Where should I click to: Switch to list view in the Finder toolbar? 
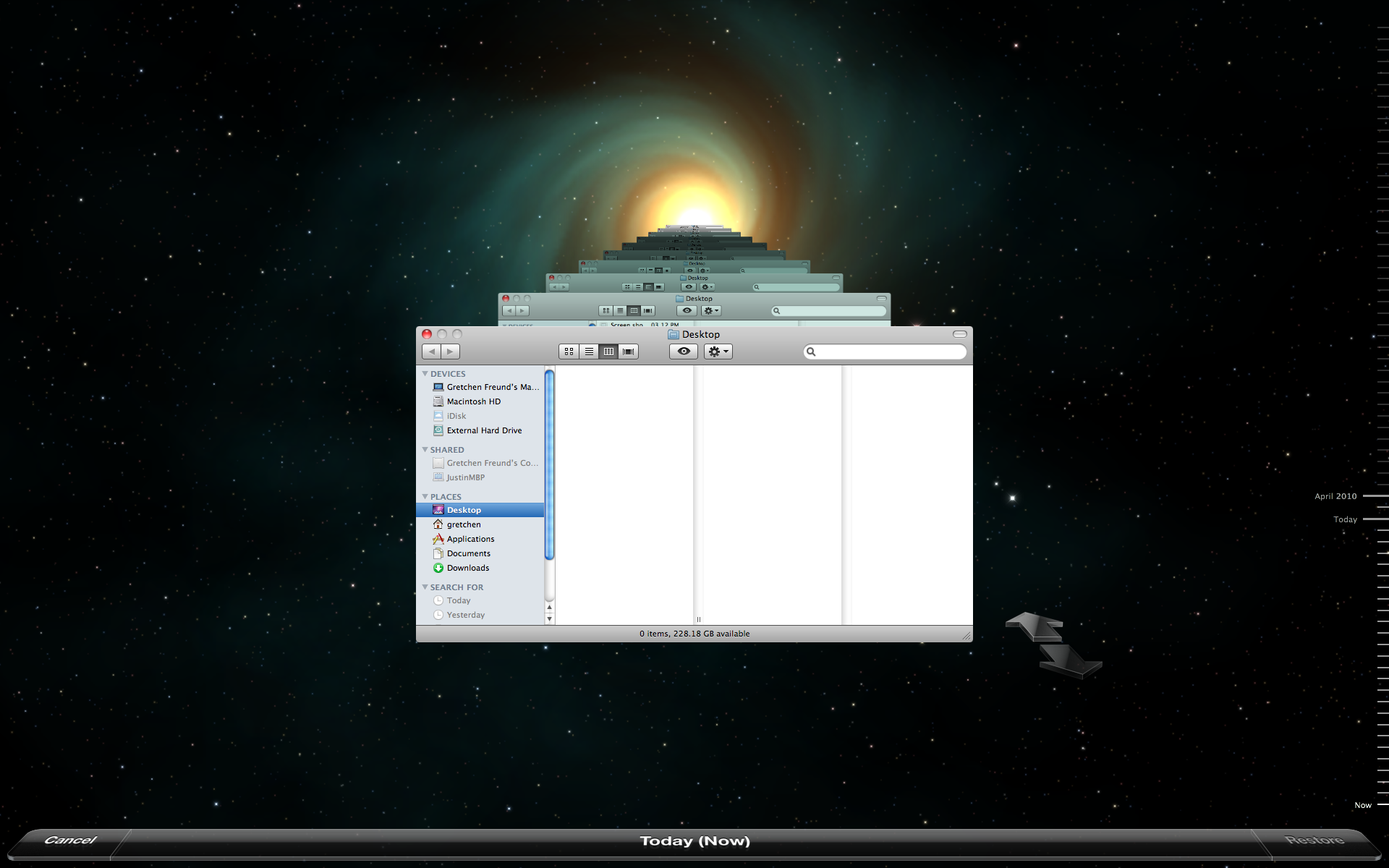click(589, 352)
